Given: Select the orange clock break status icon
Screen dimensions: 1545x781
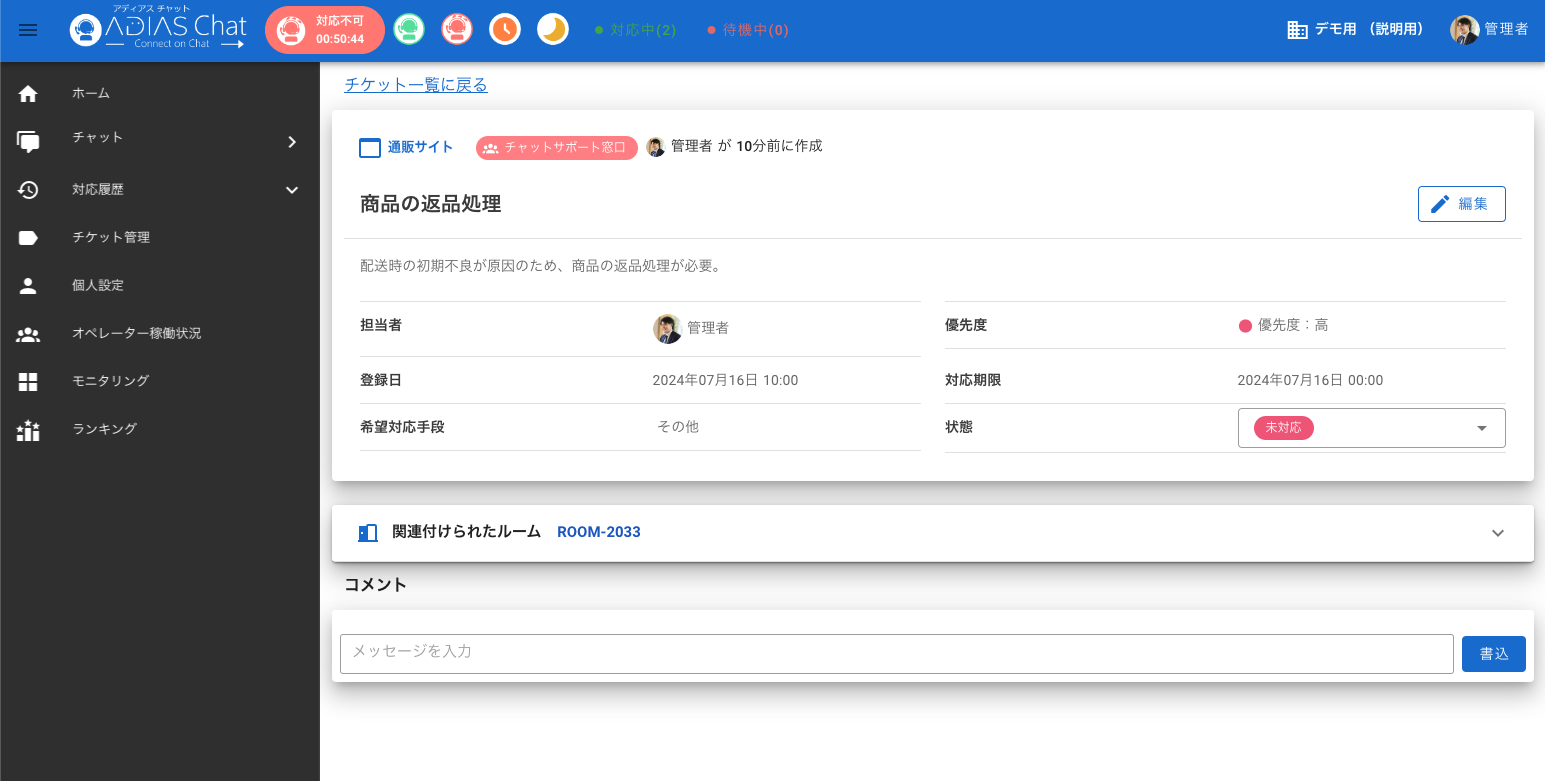Looking at the screenshot, I should click(505, 30).
